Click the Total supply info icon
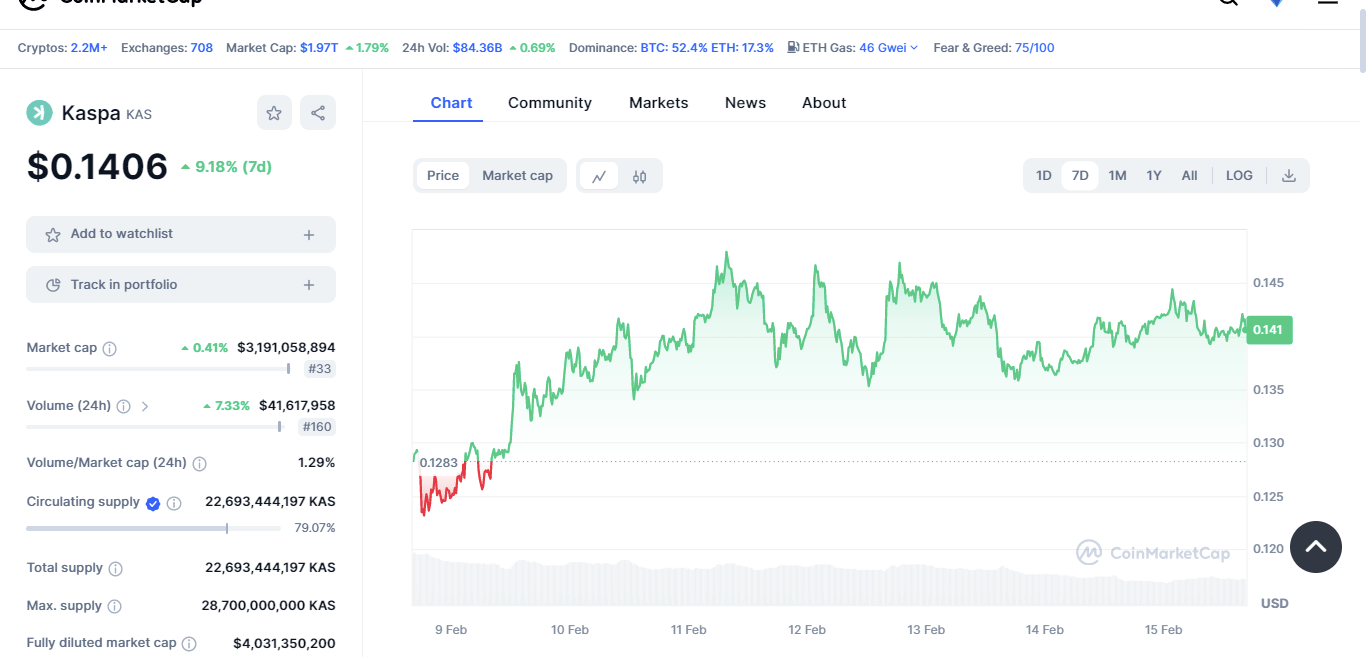 point(115,569)
